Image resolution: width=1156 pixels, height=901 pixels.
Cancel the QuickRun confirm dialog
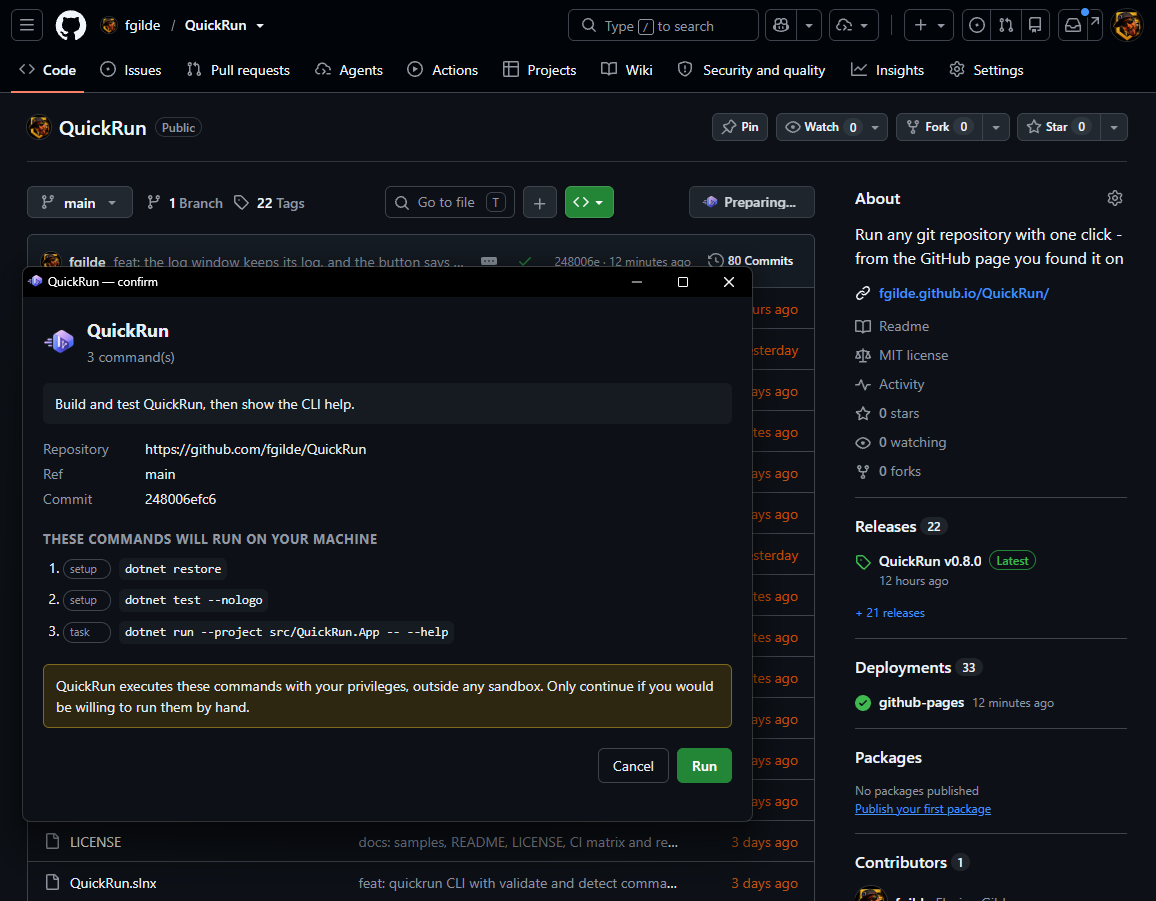coord(633,765)
